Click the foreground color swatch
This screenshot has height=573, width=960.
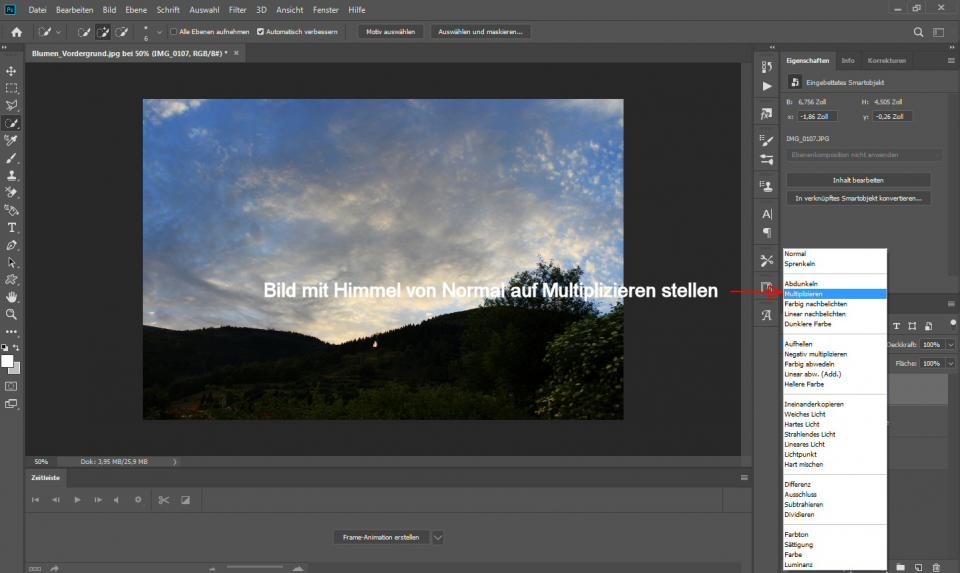pyautogui.click(x=8, y=361)
